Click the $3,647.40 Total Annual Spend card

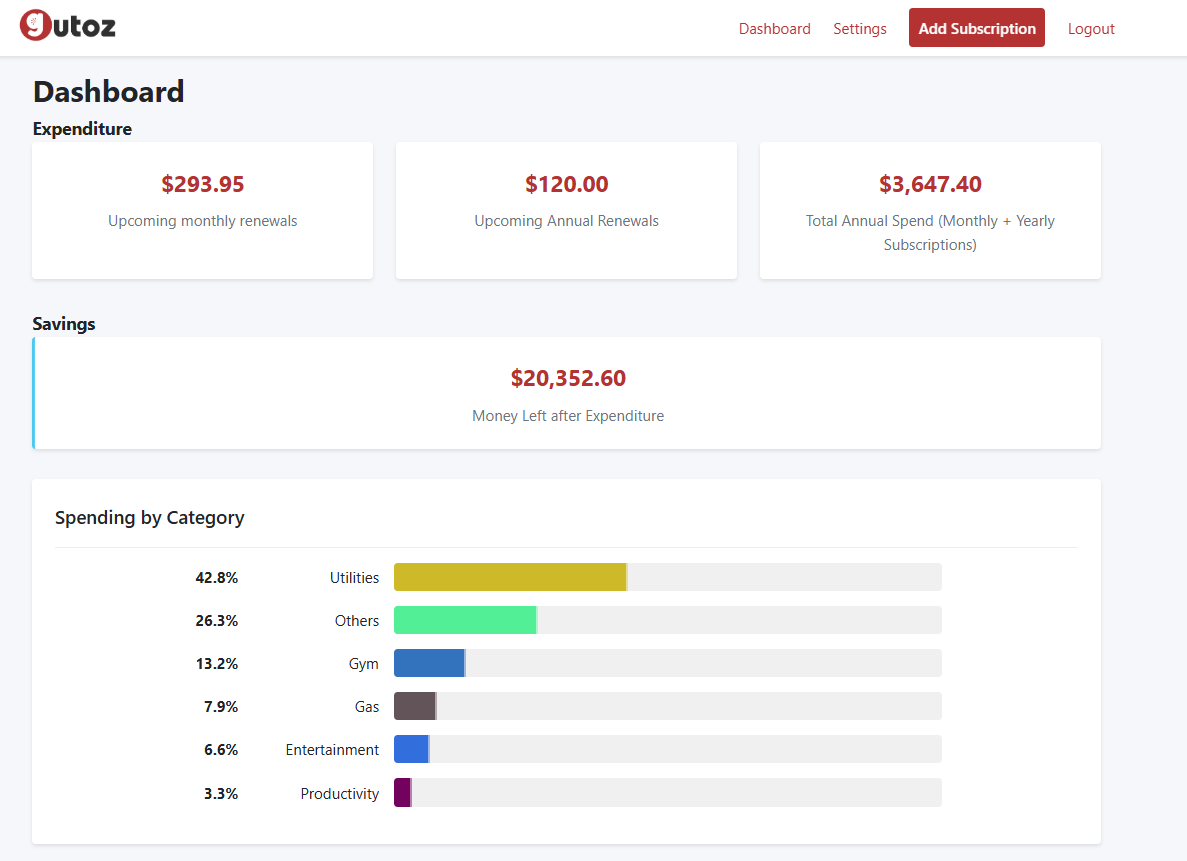(x=930, y=210)
